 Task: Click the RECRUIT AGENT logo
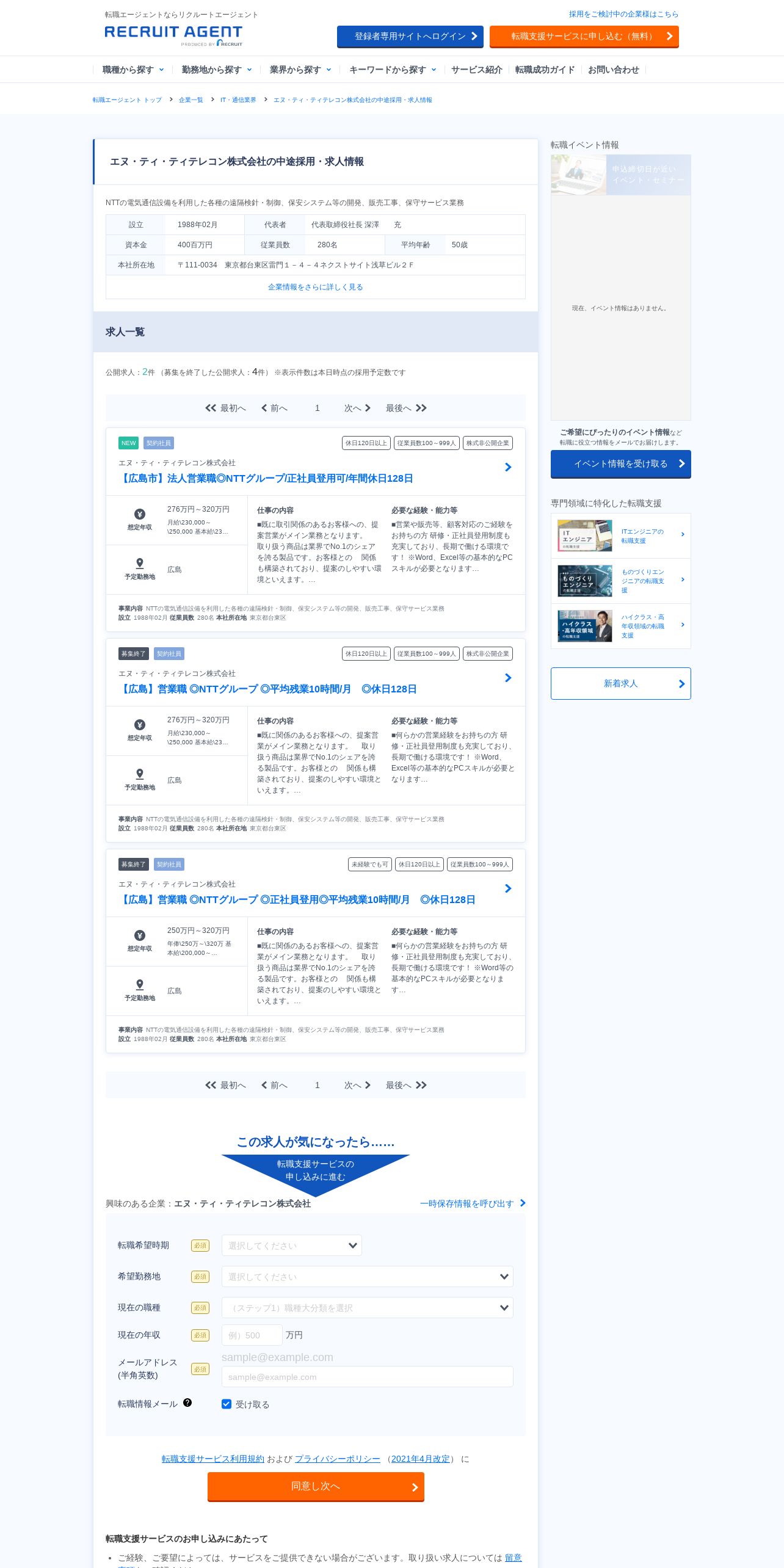point(173,35)
